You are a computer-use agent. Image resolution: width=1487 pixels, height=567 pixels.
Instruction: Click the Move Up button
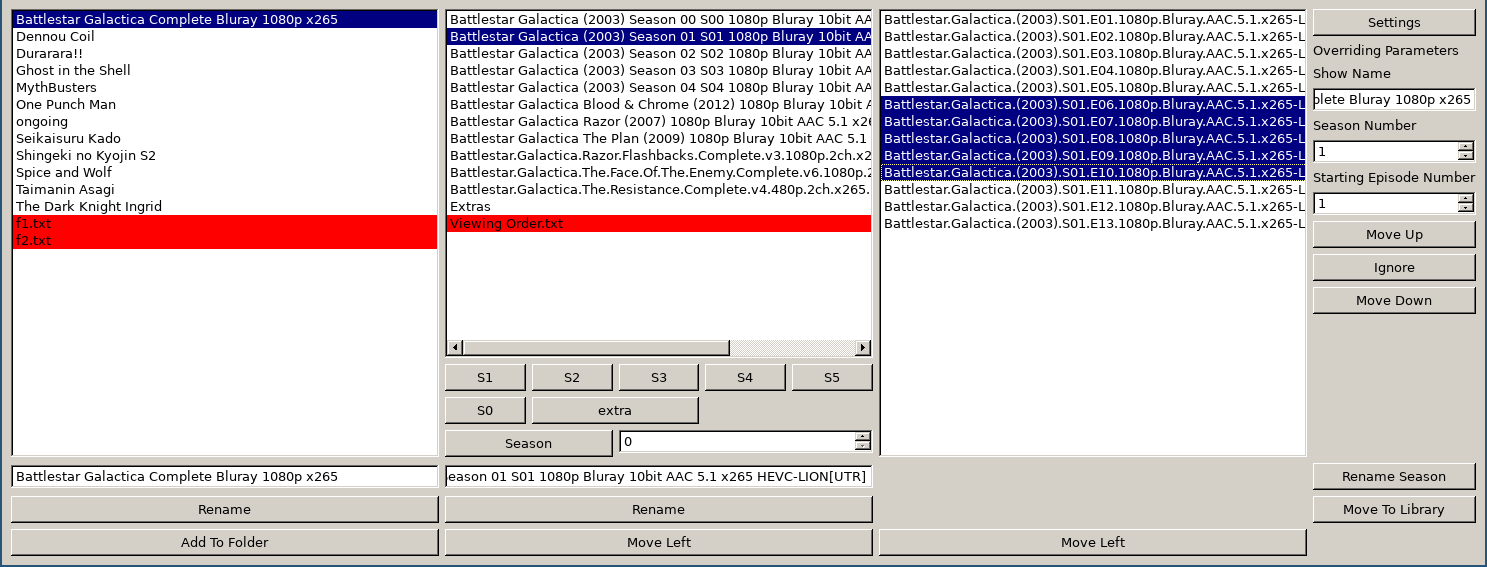point(1394,234)
